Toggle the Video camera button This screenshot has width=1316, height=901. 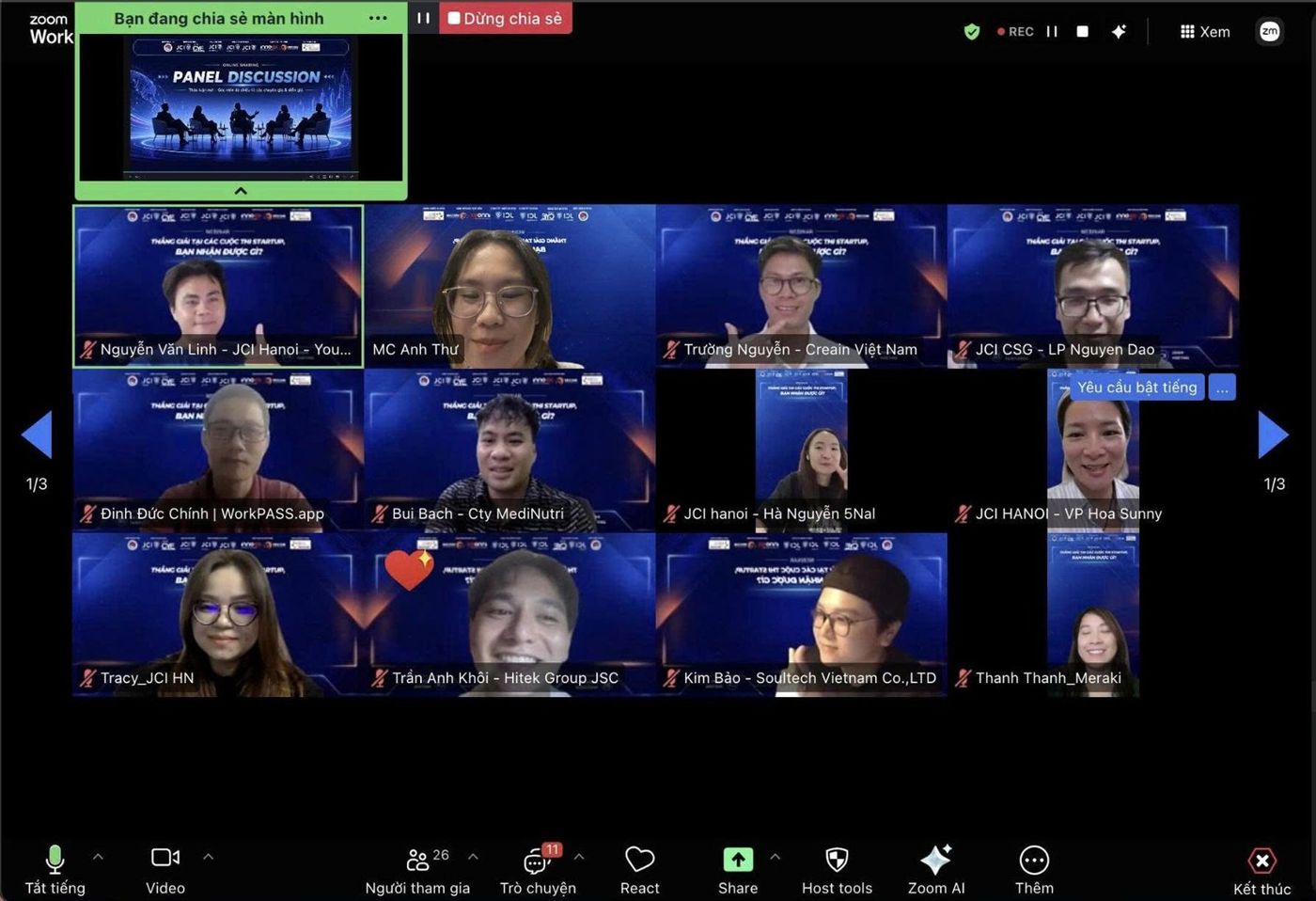165,869
